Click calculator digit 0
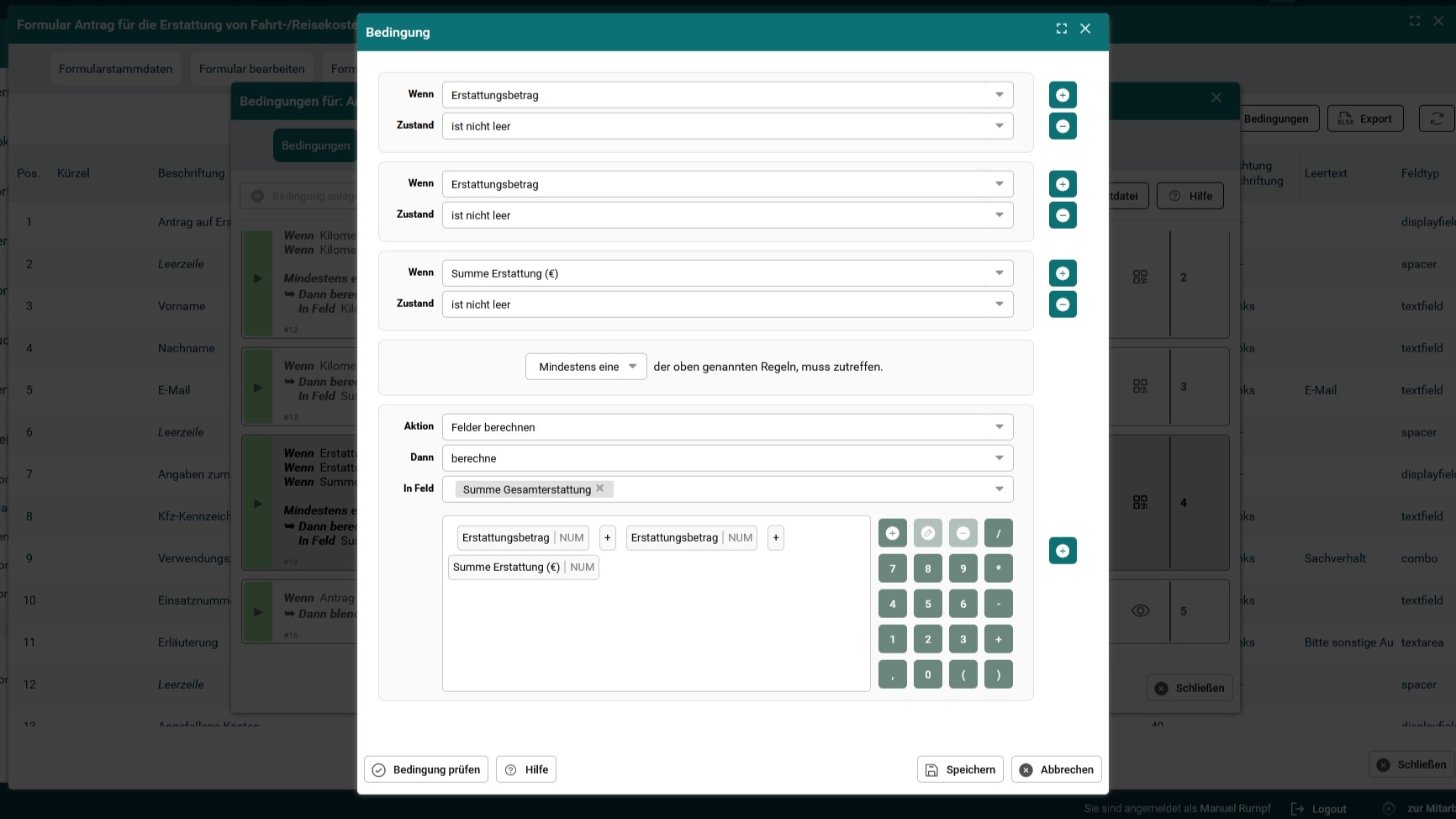This screenshot has width=1456, height=819. [x=928, y=674]
